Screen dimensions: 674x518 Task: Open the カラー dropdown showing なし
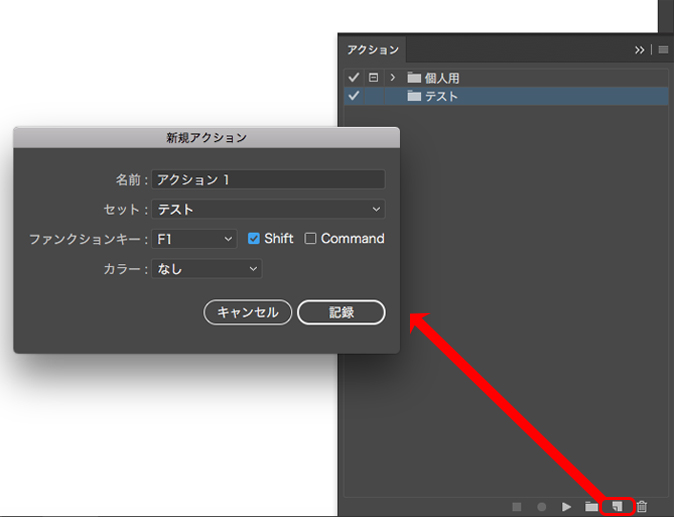(206, 269)
